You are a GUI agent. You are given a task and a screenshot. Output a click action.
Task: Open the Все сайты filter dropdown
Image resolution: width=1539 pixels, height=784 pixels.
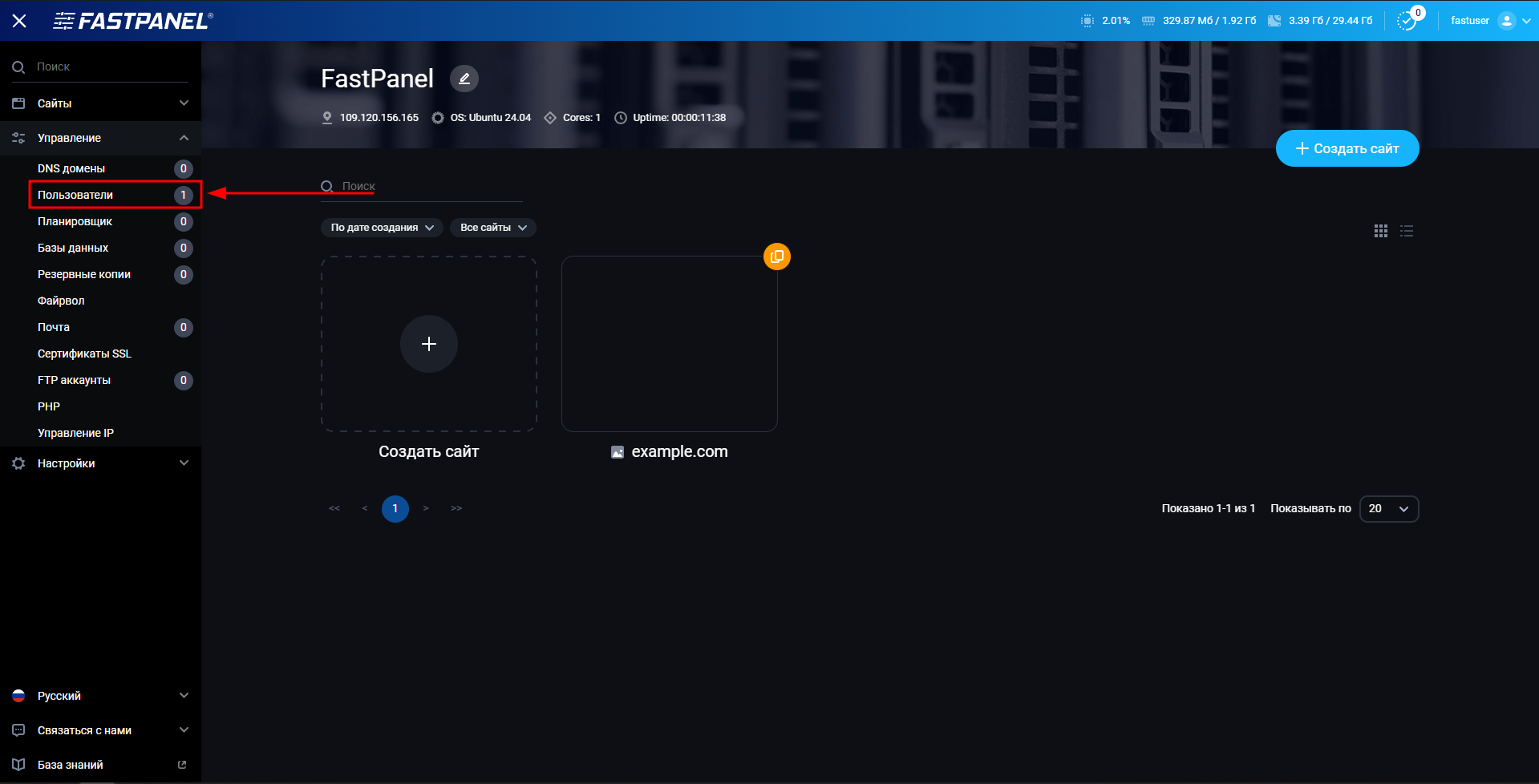click(492, 228)
